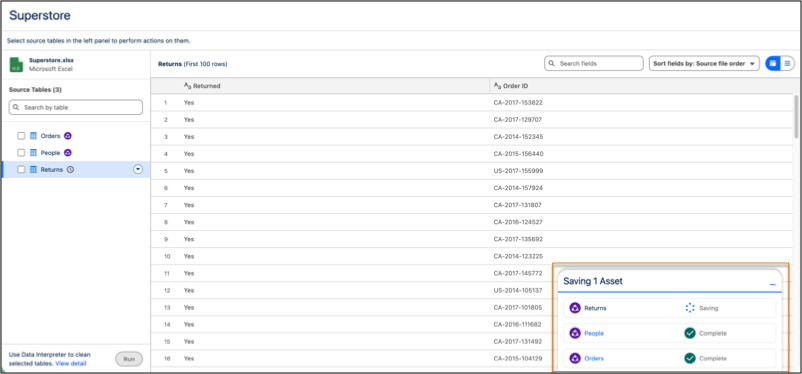Click the Run button
The image size is (802, 374).
129,359
